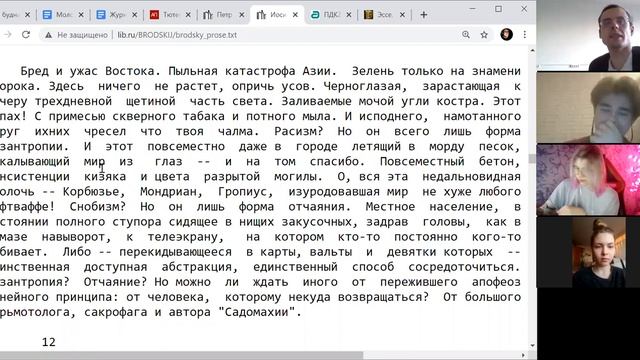Viewport: 640px width, 360px height.
Task: Open Chrome three-dot menu
Action: [524, 35]
